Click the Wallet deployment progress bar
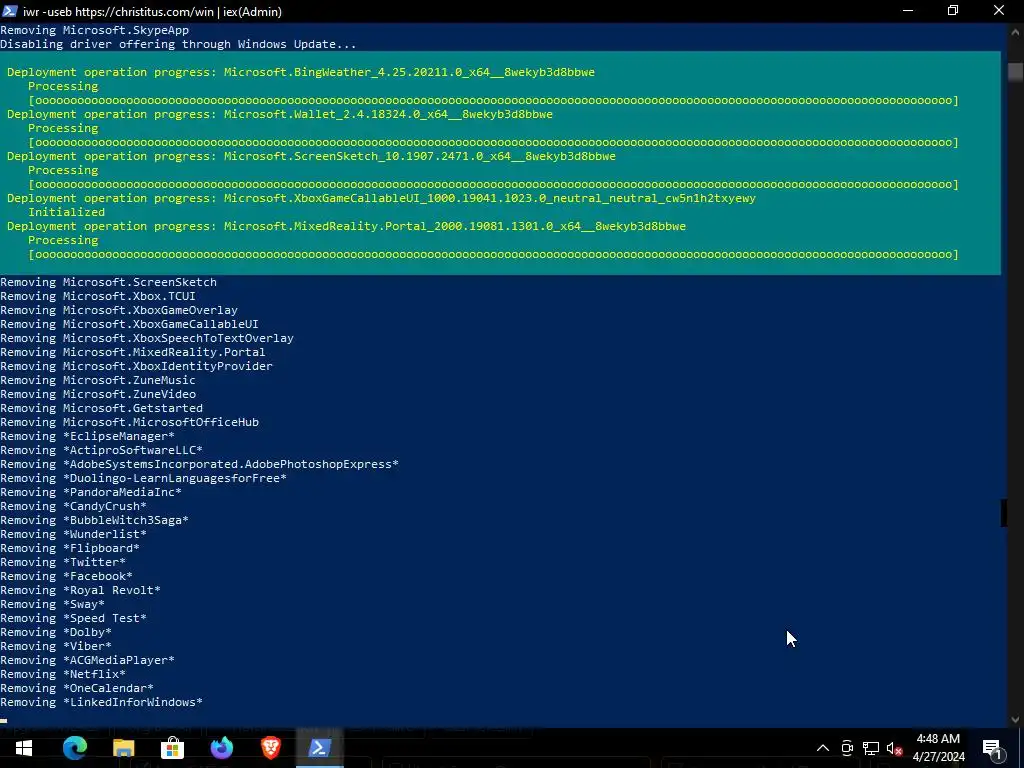Viewport: 1024px width, 768px height. (x=494, y=142)
